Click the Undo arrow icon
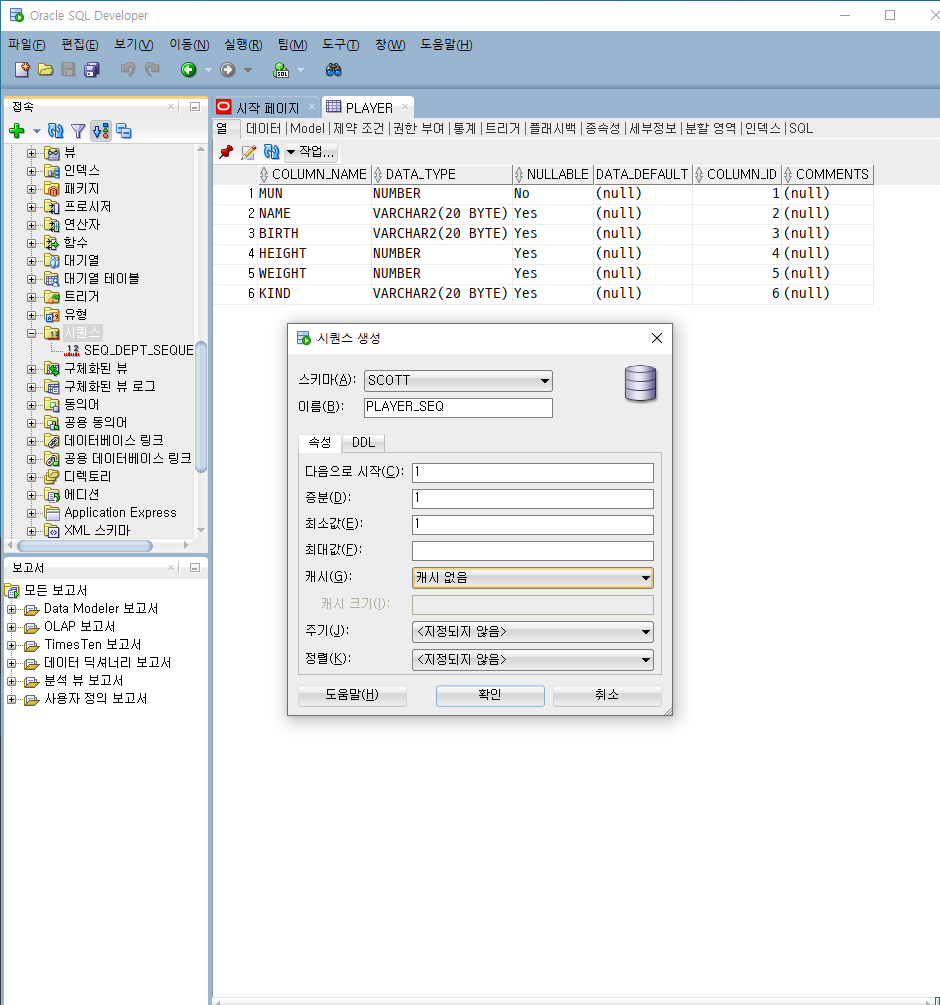The height and width of the screenshot is (1005, 940). [128, 69]
